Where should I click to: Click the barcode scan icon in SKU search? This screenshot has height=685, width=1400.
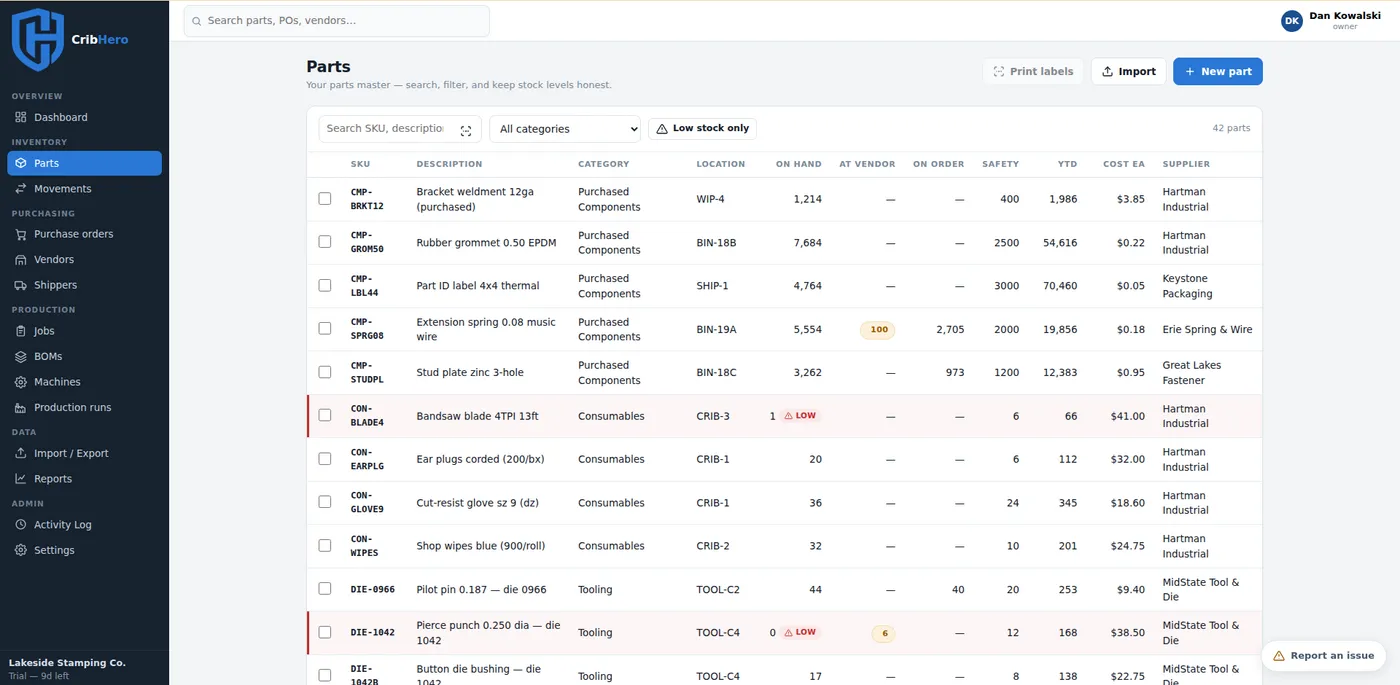(x=466, y=130)
